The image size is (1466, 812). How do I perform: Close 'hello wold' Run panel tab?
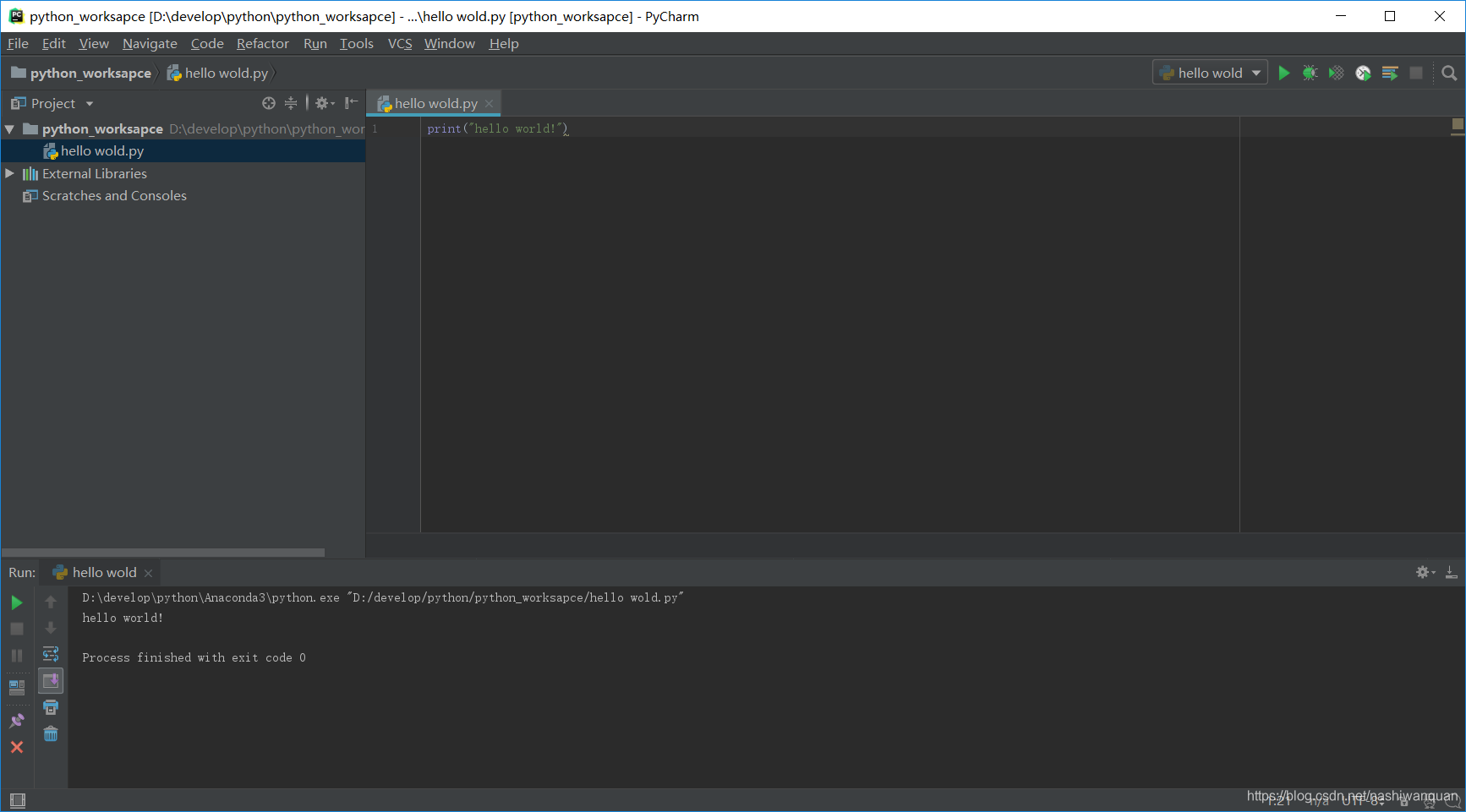(x=149, y=573)
